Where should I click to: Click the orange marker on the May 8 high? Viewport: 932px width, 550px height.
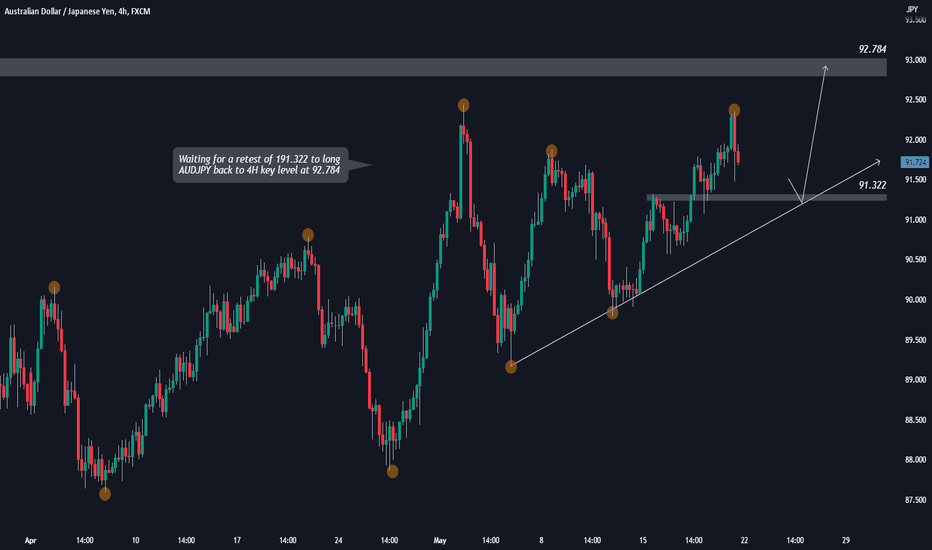[552, 151]
